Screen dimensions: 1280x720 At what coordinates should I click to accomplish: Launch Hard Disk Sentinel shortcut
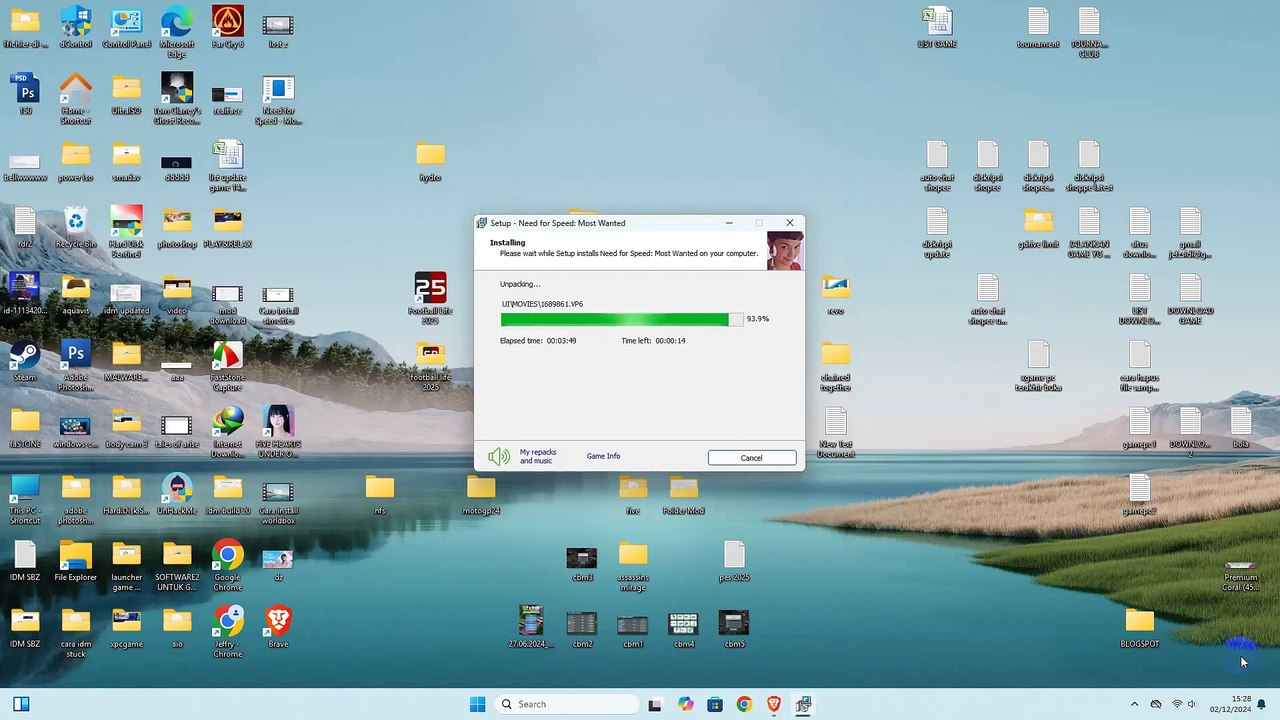pyautogui.click(x=126, y=232)
